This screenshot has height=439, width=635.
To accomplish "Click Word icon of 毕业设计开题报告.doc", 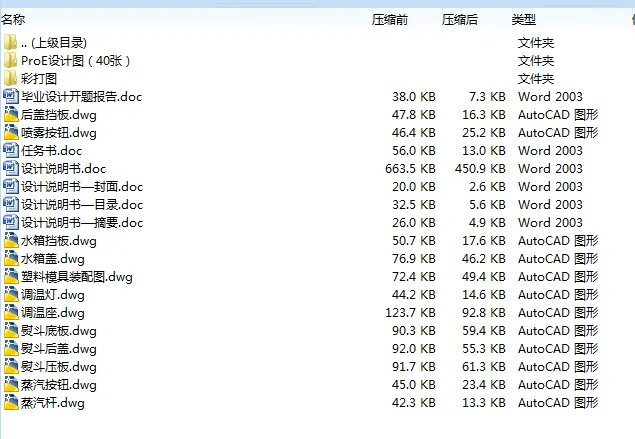I will (x=11, y=96).
